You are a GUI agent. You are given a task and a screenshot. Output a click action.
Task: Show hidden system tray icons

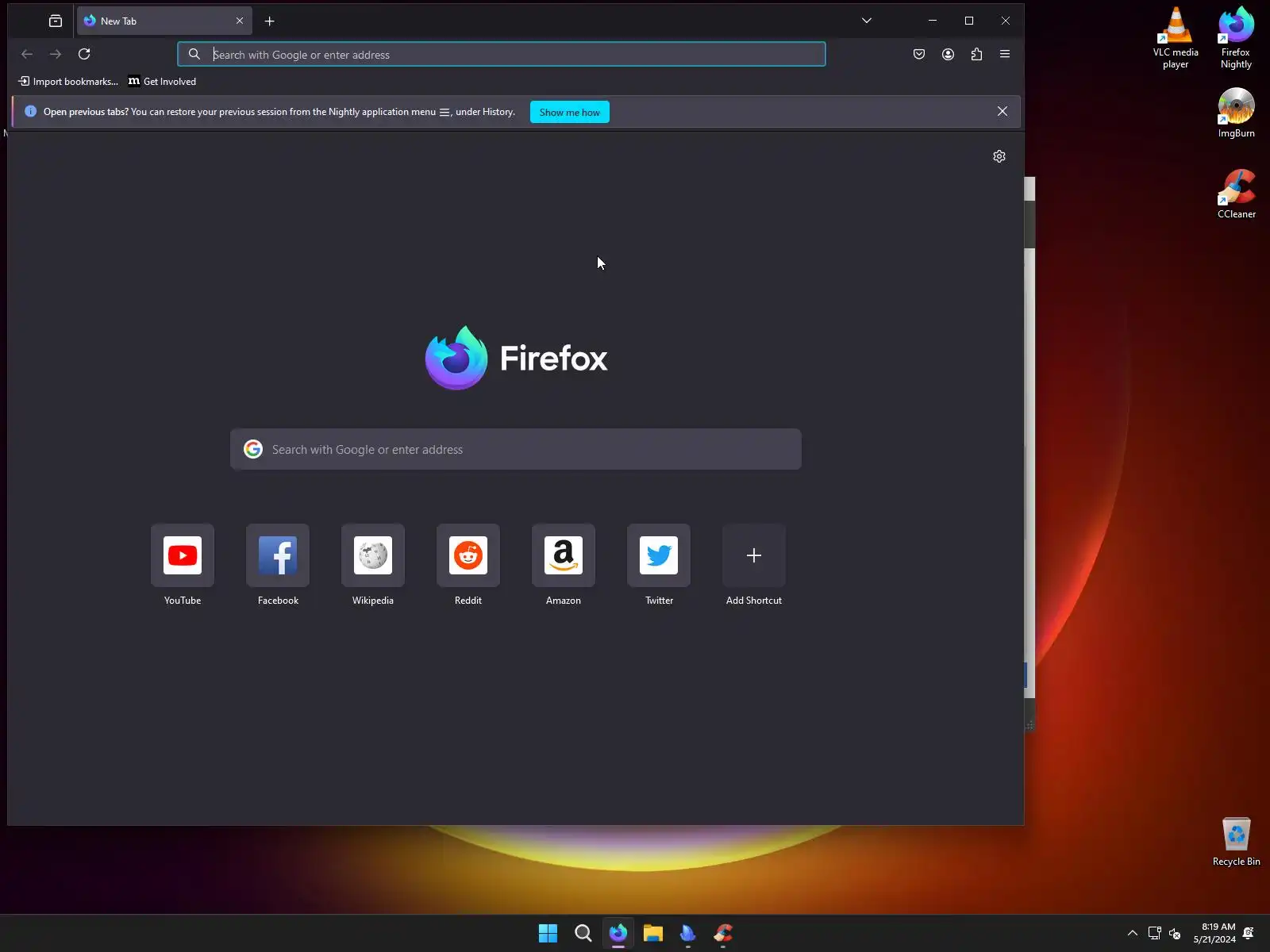coord(1133,933)
